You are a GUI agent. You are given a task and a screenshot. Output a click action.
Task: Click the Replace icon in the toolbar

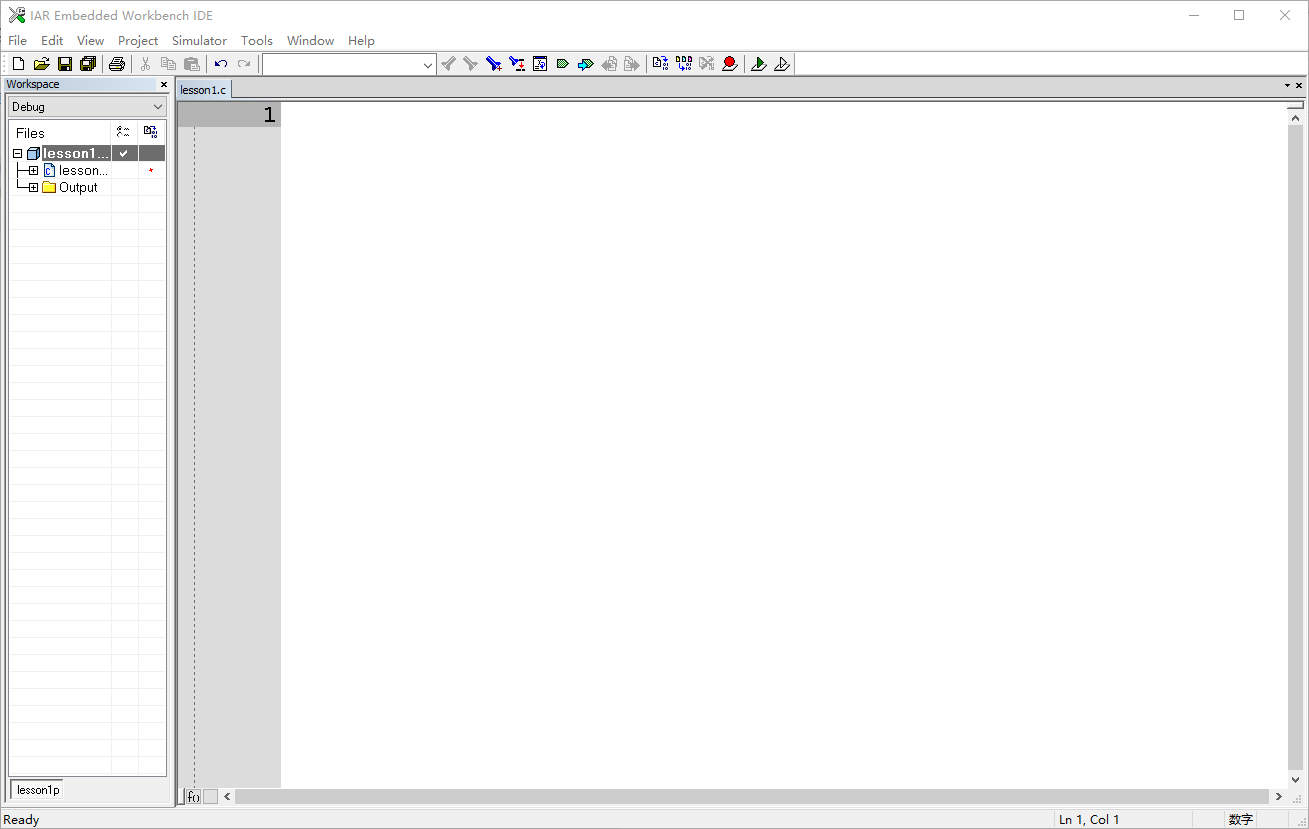point(517,64)
